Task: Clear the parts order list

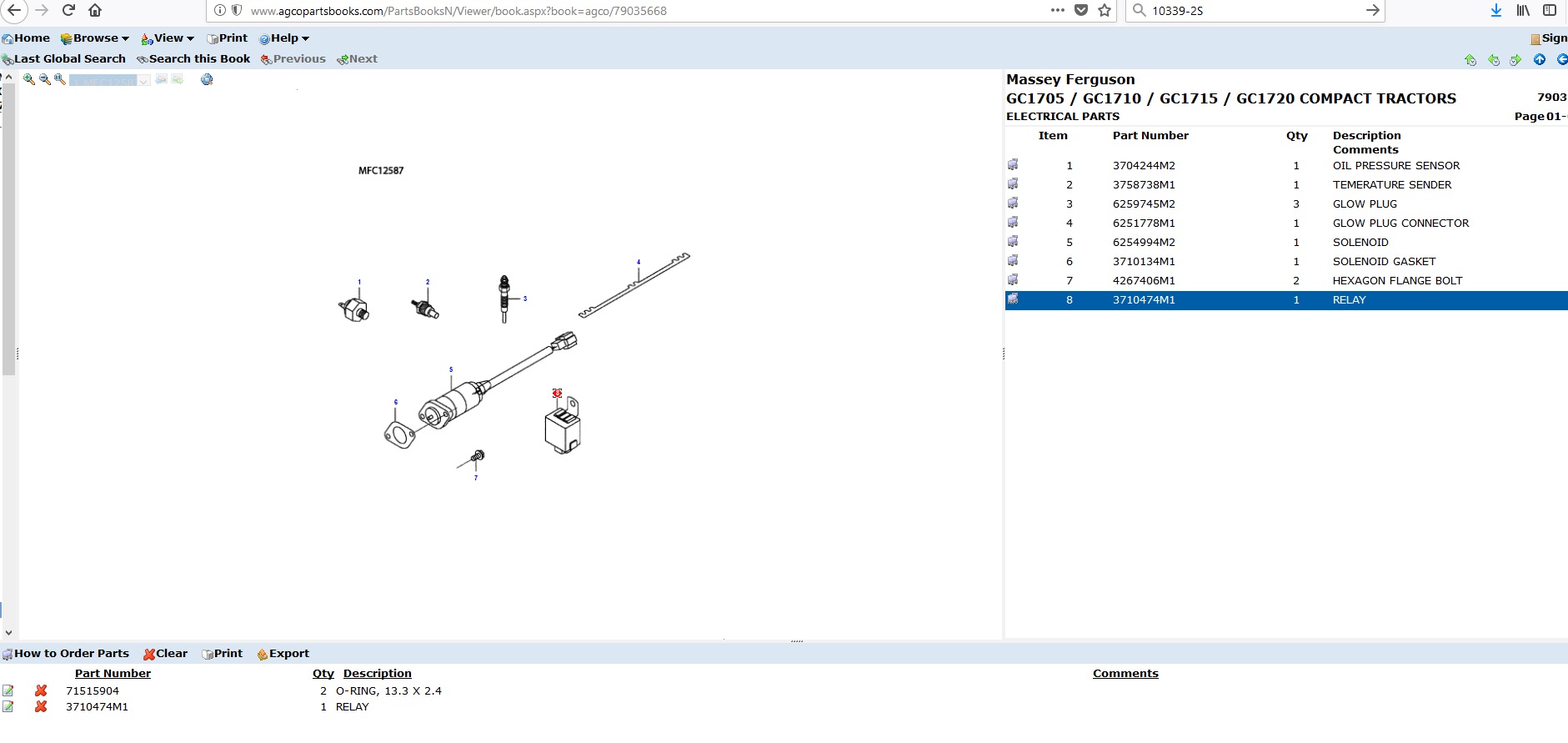Action: (x=165, y=654)
